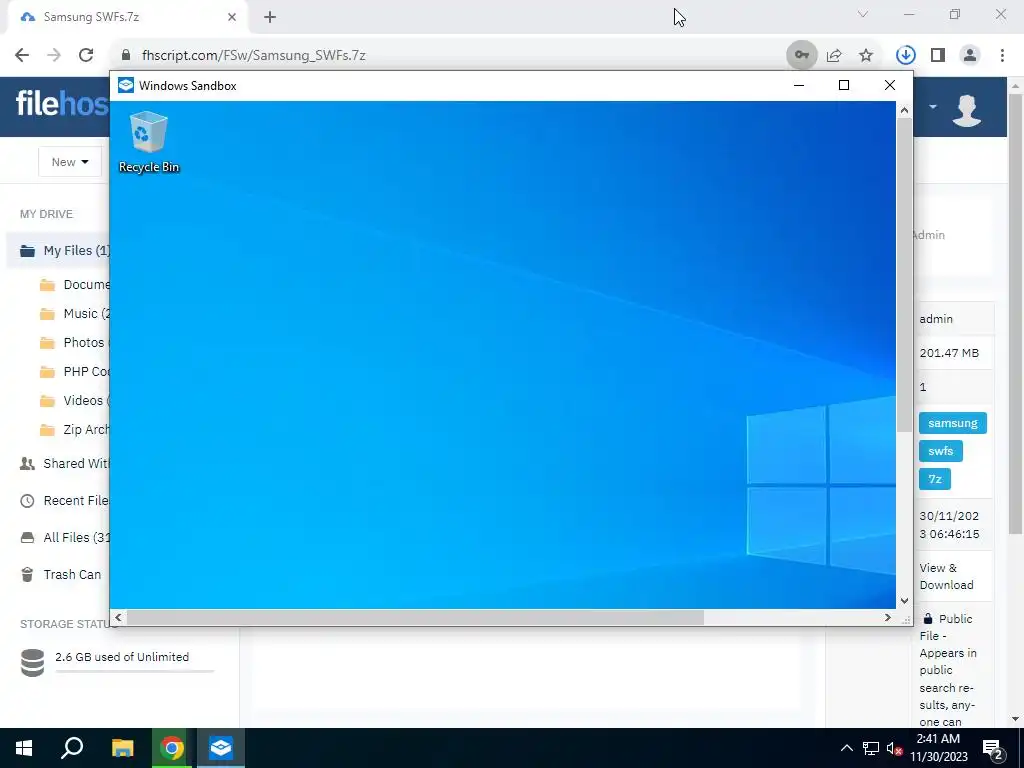This screenshot has height=768, width=1024.
Task: Open All Files in sidebar
Action: pyautogui.click(x=64, y=537)
